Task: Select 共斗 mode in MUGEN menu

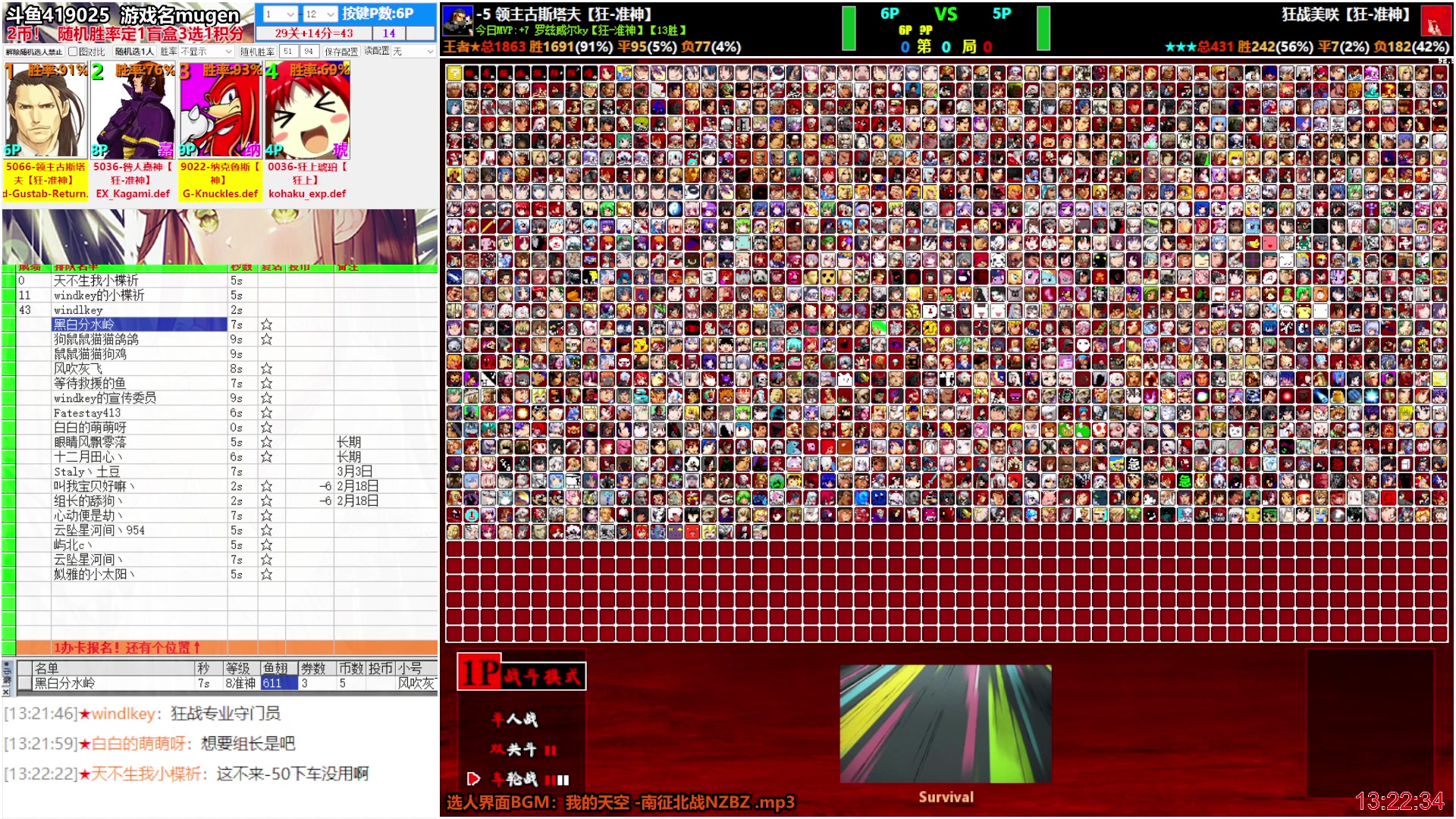Action: tap(523, 749)
